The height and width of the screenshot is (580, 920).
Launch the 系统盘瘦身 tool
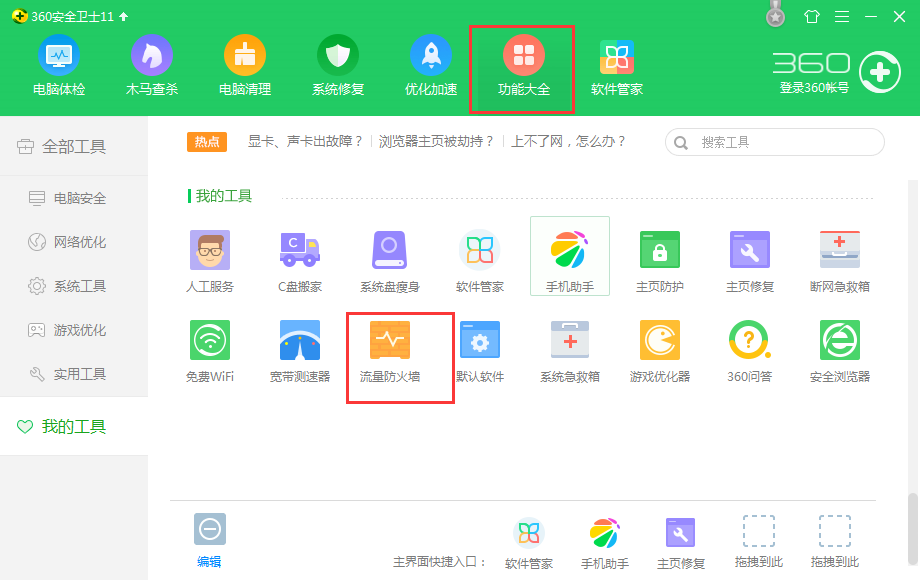[390, 262]
